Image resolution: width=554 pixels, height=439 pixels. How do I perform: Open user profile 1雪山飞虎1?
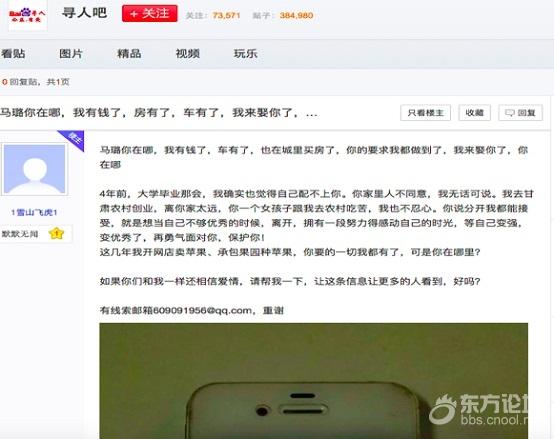pos(34,212)
